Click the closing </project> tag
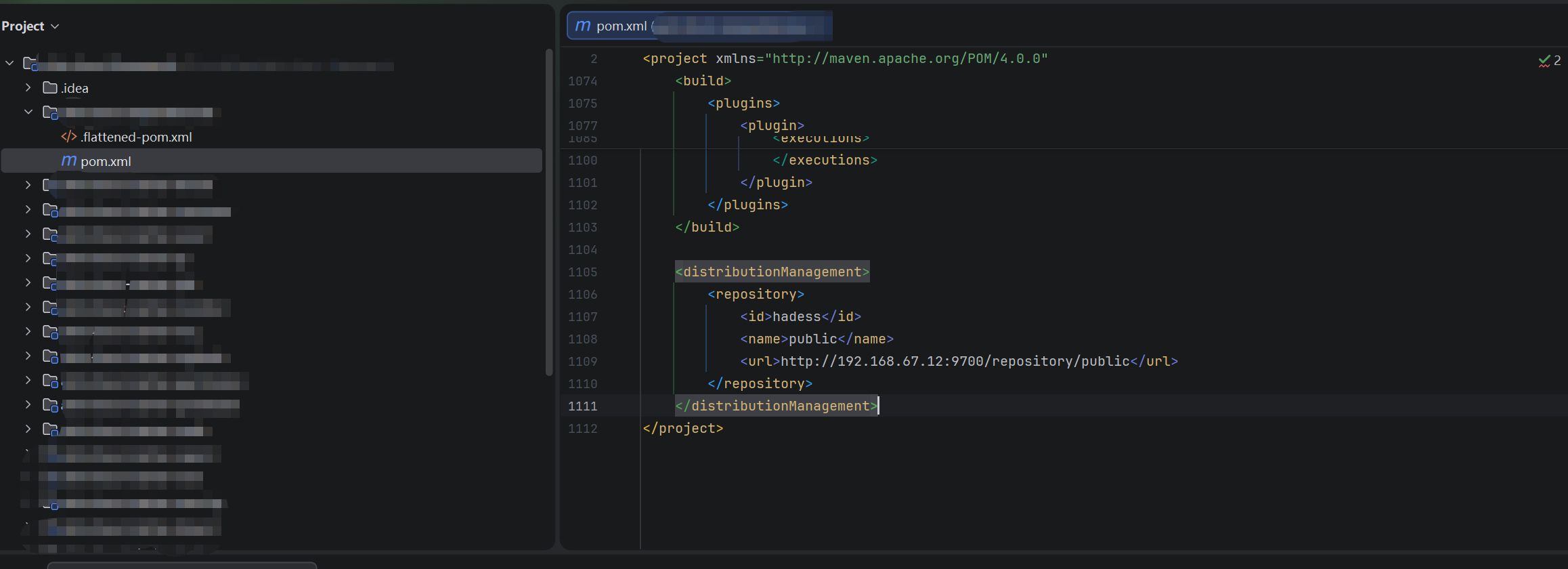The width and height of the screenshot is (1568, 569). (682, 428)
